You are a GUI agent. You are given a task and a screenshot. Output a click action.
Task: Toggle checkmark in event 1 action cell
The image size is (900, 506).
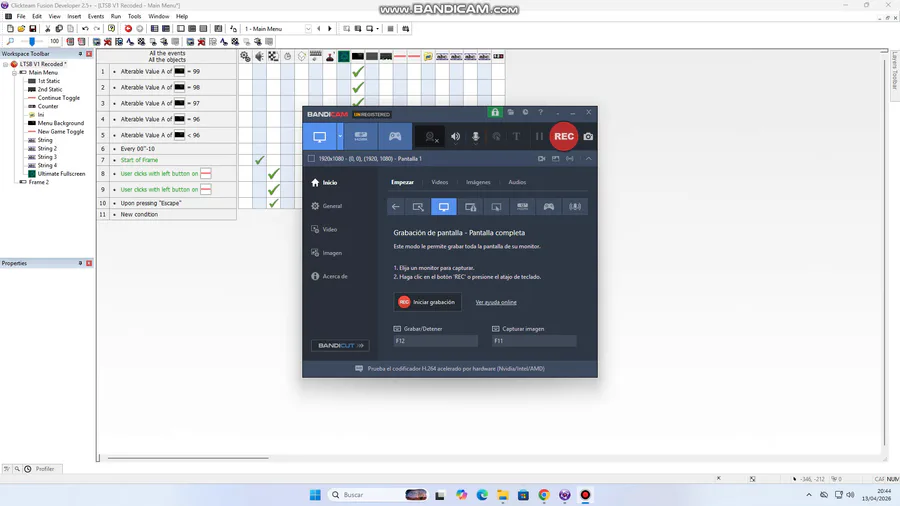click(358, 72)
